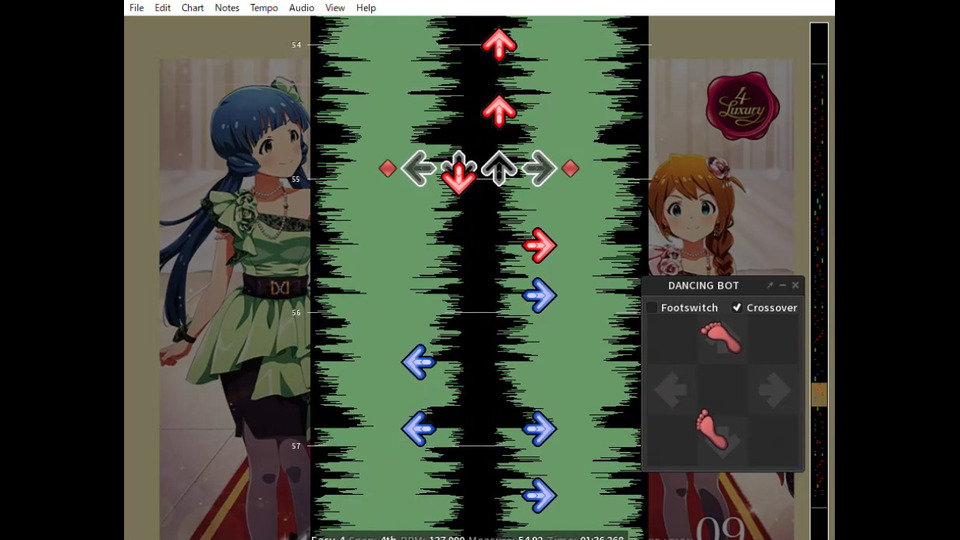Open the Notes menu
The height and width of the screenshot is (540, 960).
click(227, 8)
